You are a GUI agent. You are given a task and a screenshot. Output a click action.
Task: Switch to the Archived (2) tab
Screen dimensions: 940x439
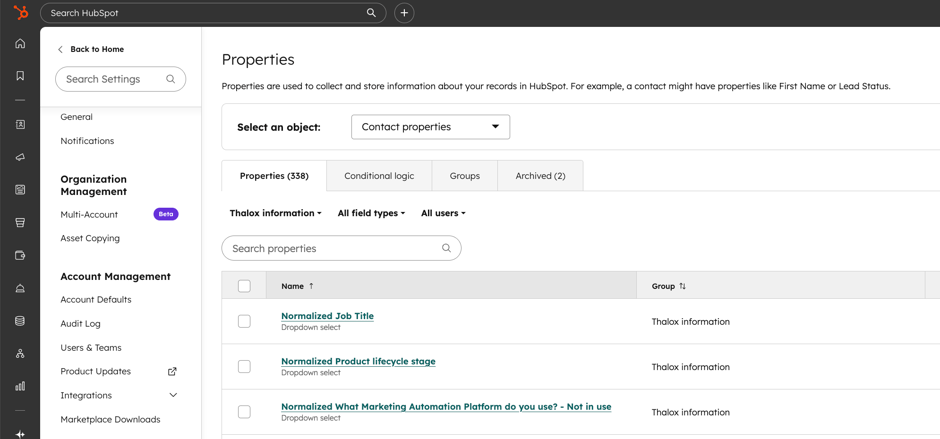[x=540, y=176]
